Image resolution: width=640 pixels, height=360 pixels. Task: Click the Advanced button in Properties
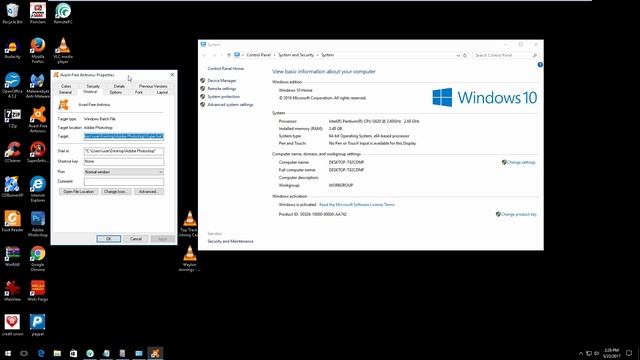(x=149, y=191)
